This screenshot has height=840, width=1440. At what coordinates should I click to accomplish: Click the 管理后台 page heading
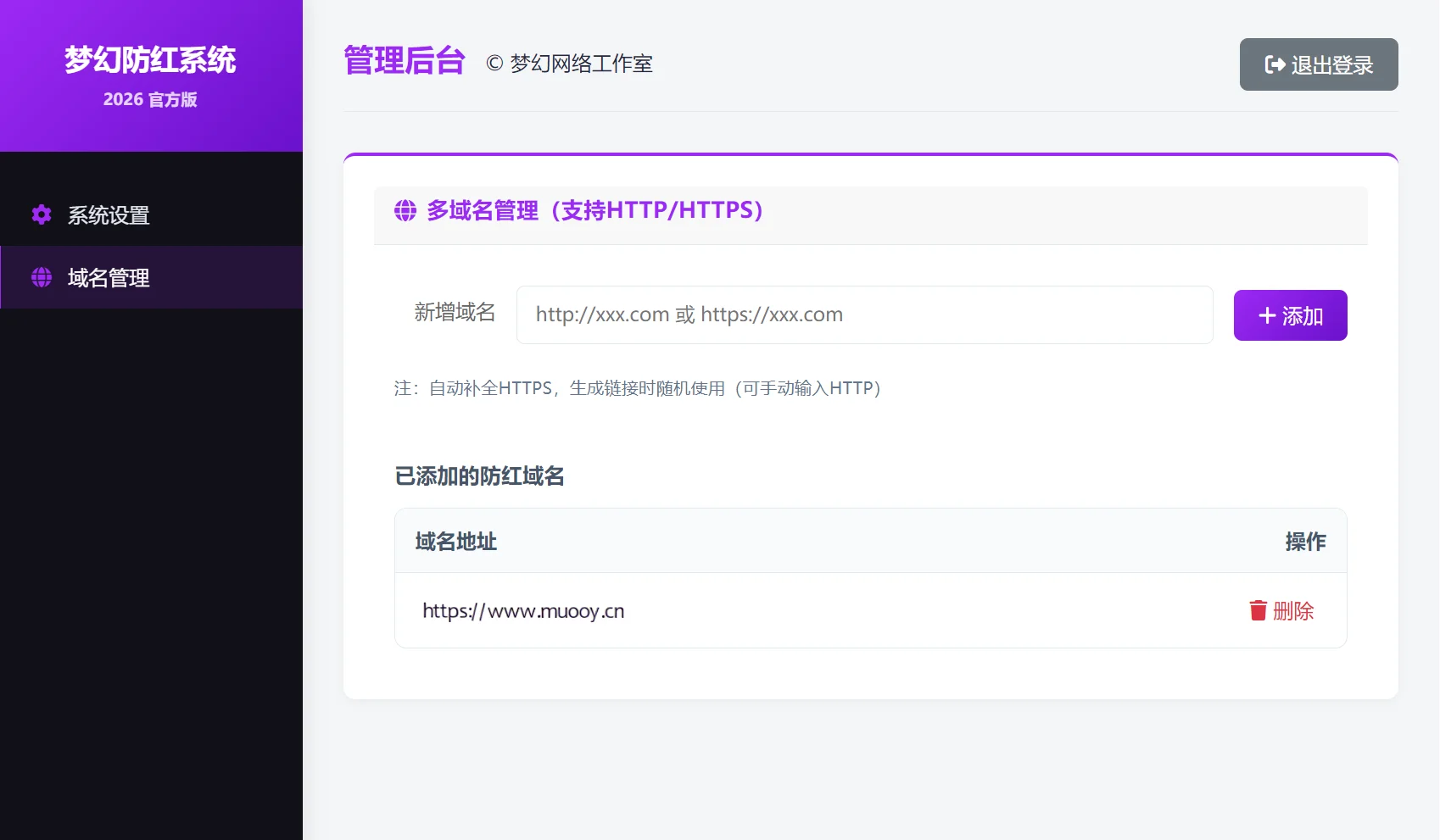[x=404, y=62]
